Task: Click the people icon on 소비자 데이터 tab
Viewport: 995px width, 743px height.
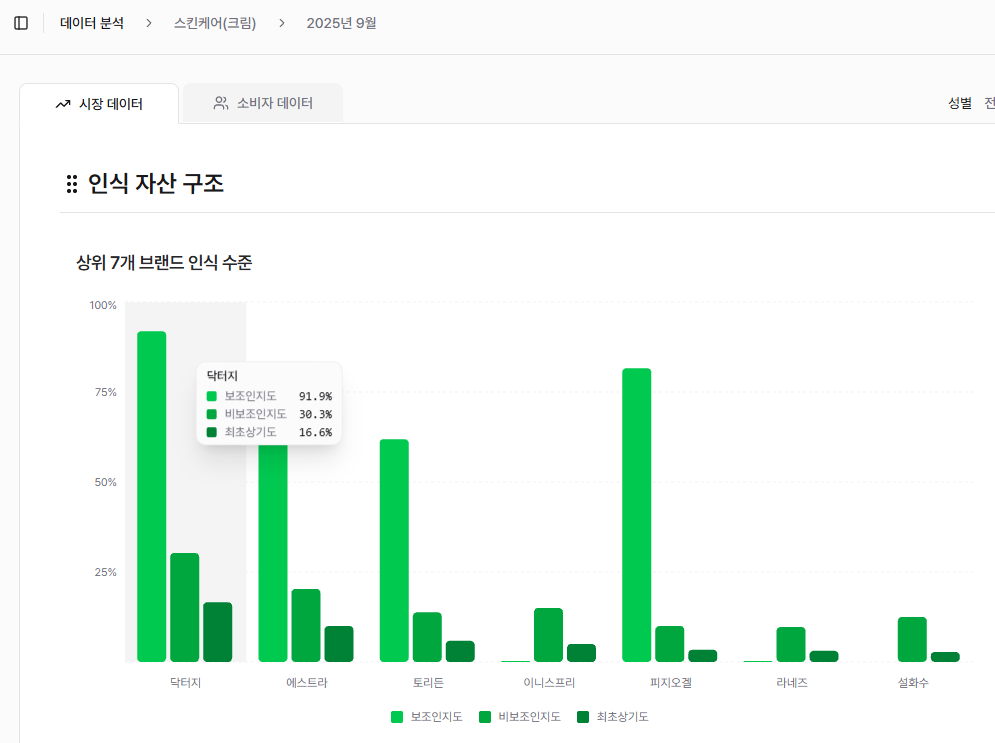Action: tap(221, 103)
